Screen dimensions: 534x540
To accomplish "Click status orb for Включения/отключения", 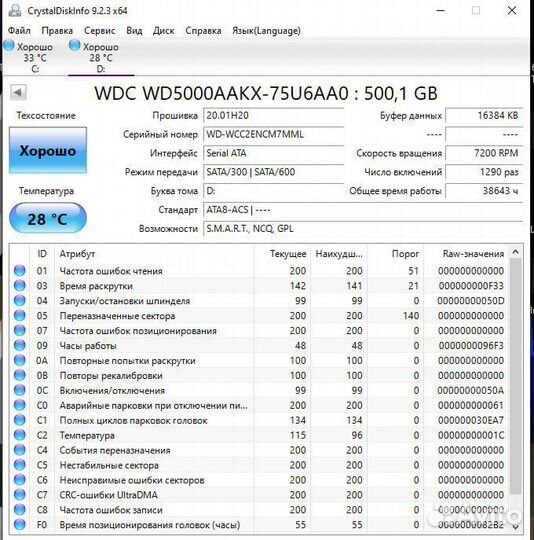I will point(20,390).
